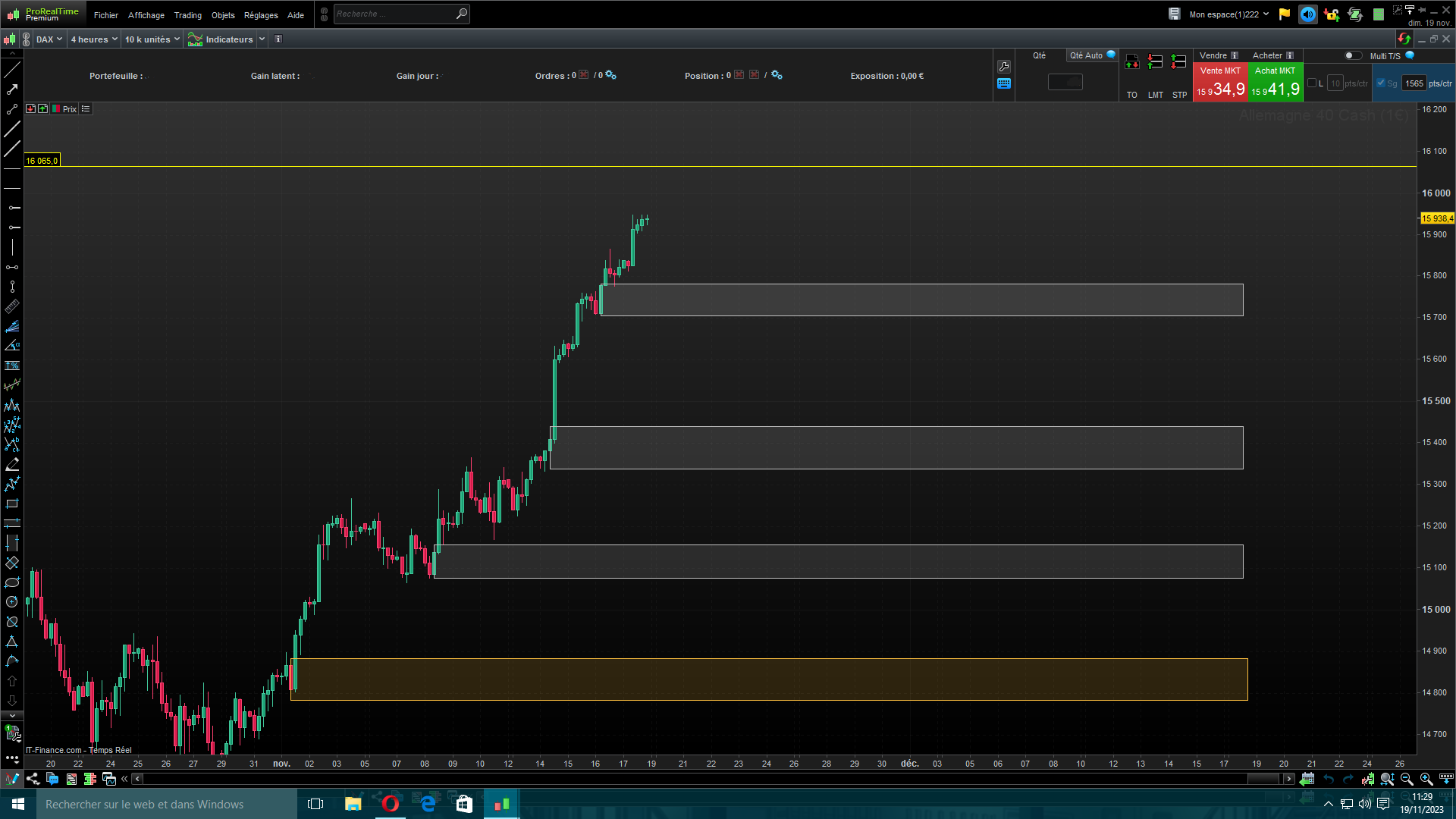This screenshot has width=1456, height=819.
Task: Select the arrow line drawing tool
Action: pos(12,89)
